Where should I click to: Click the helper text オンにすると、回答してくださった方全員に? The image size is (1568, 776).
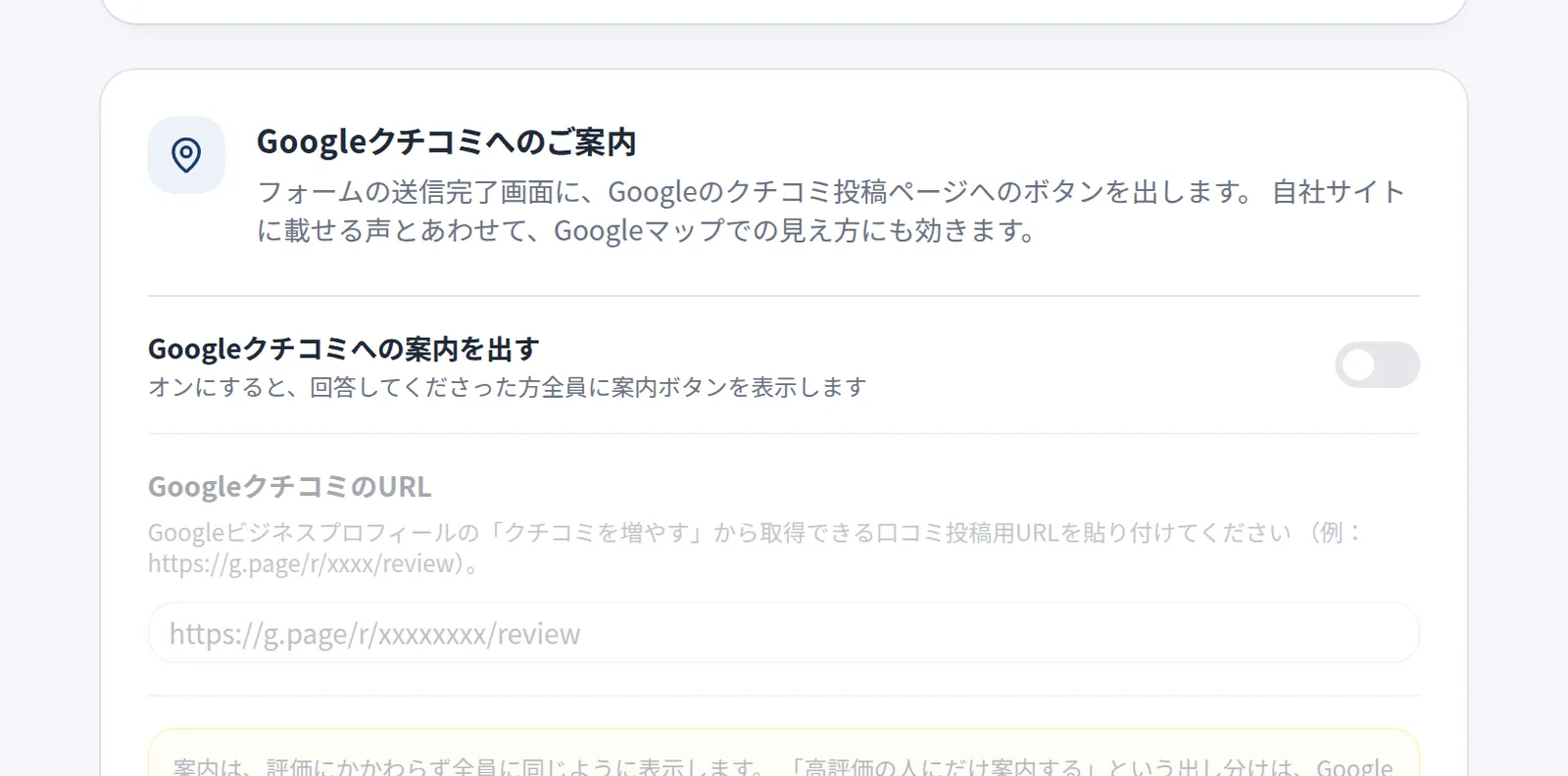tap(507, 387)
